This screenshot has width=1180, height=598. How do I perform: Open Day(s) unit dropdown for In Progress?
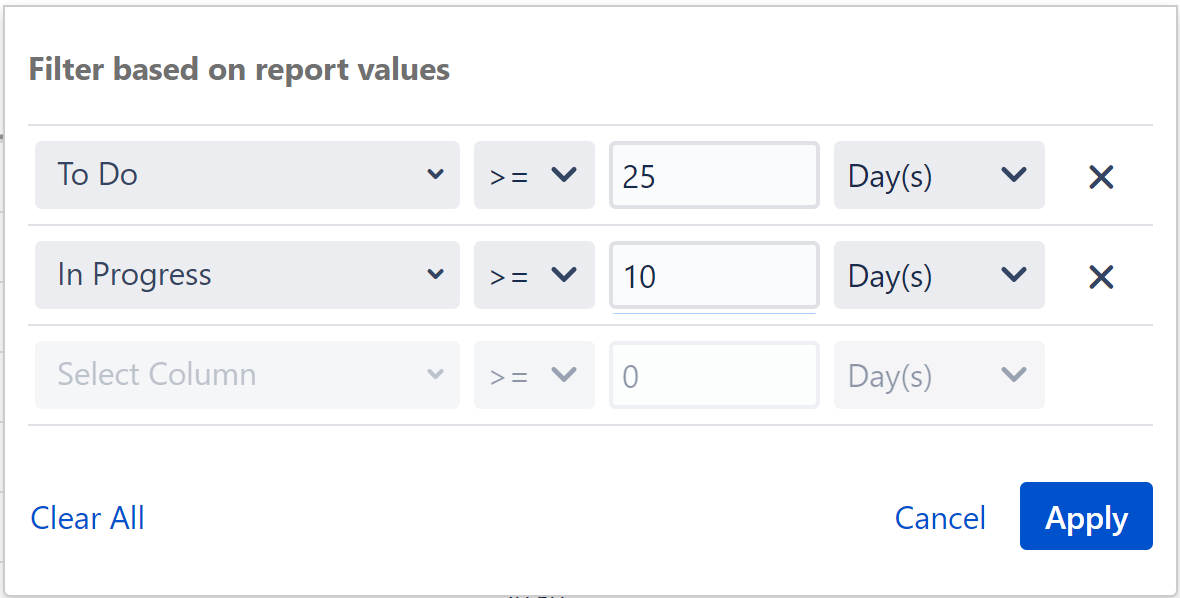tap(938, 275)
